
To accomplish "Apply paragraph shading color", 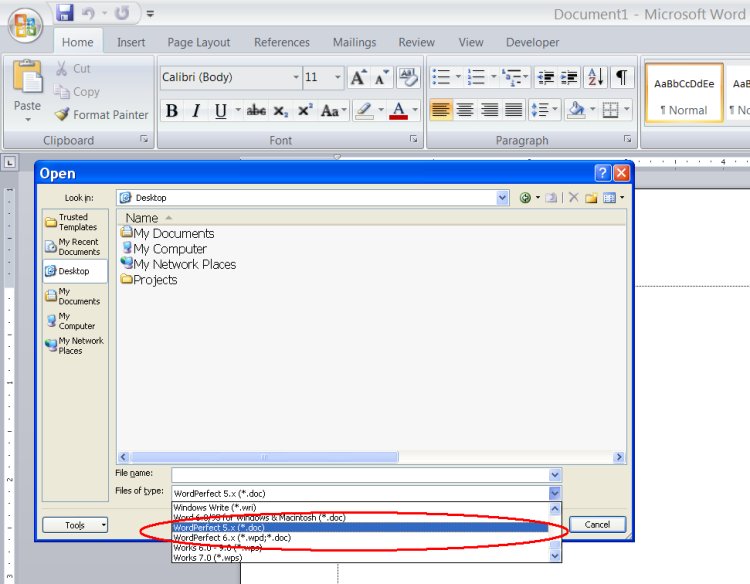I will (576, 110).
